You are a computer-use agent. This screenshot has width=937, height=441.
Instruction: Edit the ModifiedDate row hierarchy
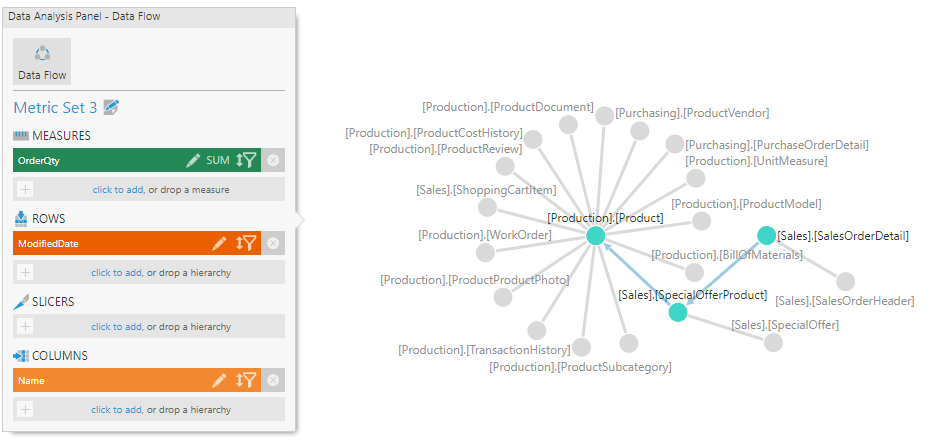pyautogui.click(x=219, y=243)
